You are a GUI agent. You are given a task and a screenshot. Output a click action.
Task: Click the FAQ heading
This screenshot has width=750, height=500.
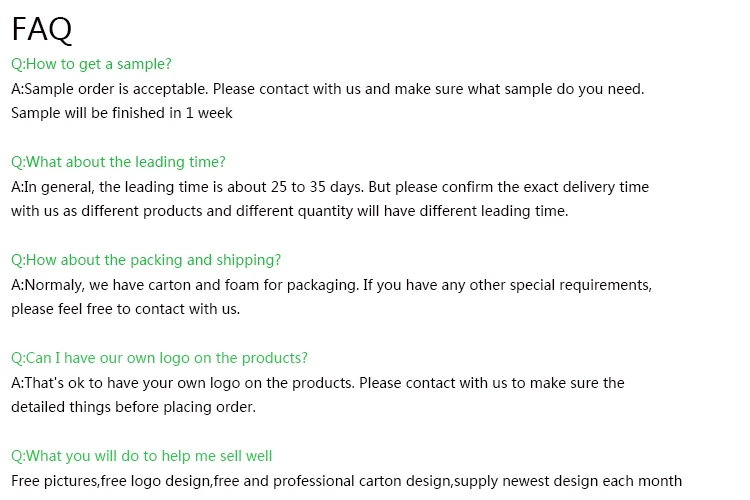[x=42, y=29]
